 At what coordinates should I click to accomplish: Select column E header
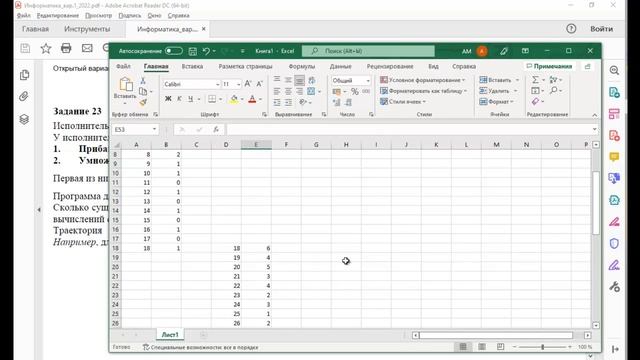[256, 144]
